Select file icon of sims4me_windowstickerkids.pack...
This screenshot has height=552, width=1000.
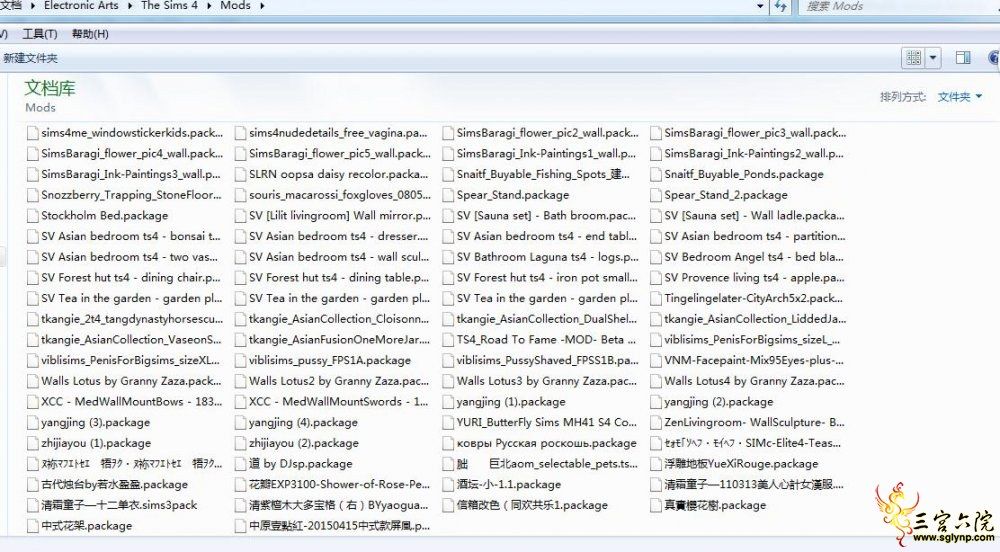[33, 133]
